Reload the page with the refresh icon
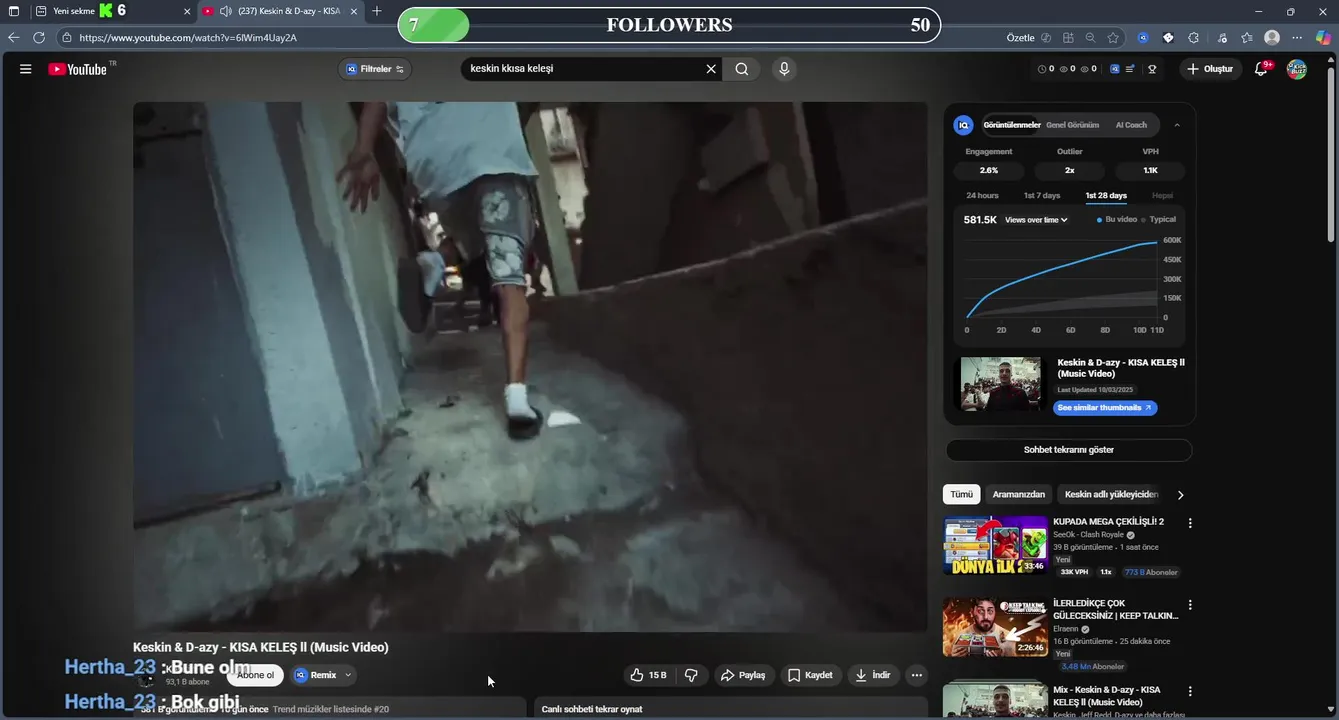 click(x=39, y=38)
